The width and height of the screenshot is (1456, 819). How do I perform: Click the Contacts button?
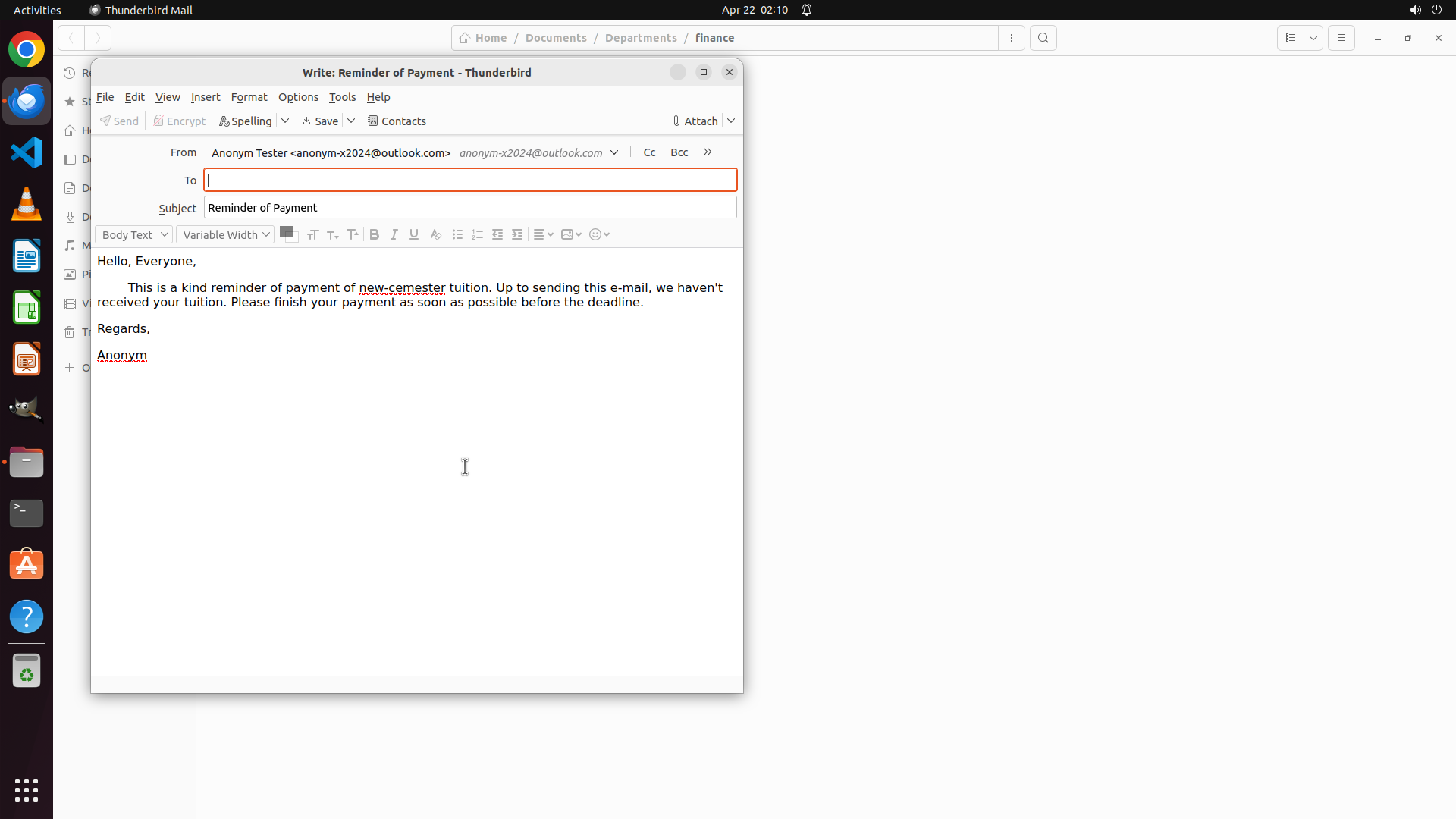(x=397, y=121)
